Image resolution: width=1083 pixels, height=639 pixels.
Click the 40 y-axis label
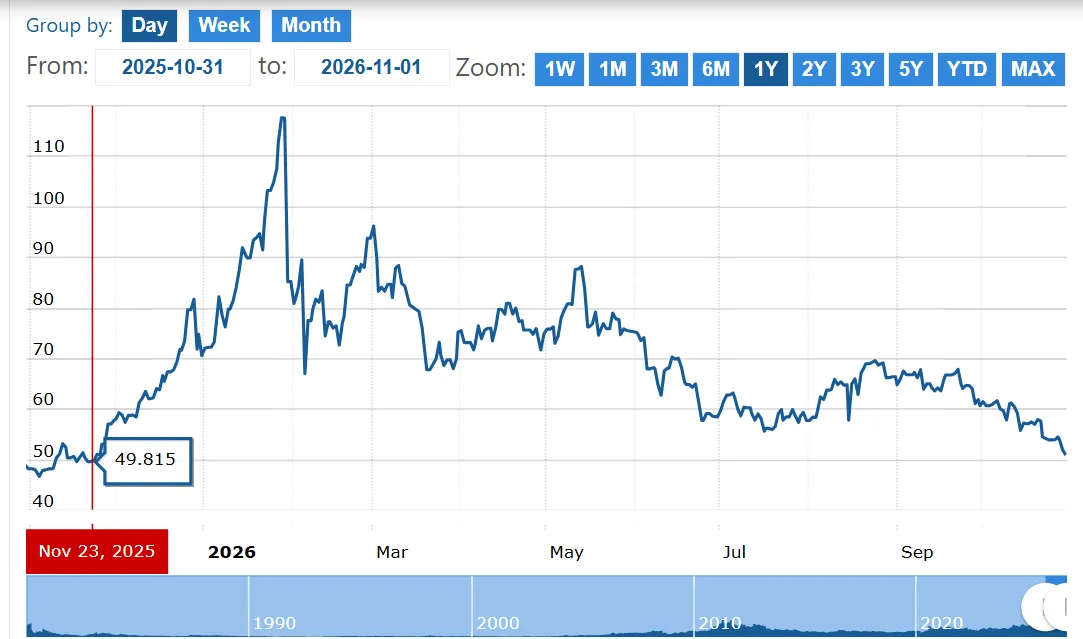pyautogui.click(x=43, y=502)
